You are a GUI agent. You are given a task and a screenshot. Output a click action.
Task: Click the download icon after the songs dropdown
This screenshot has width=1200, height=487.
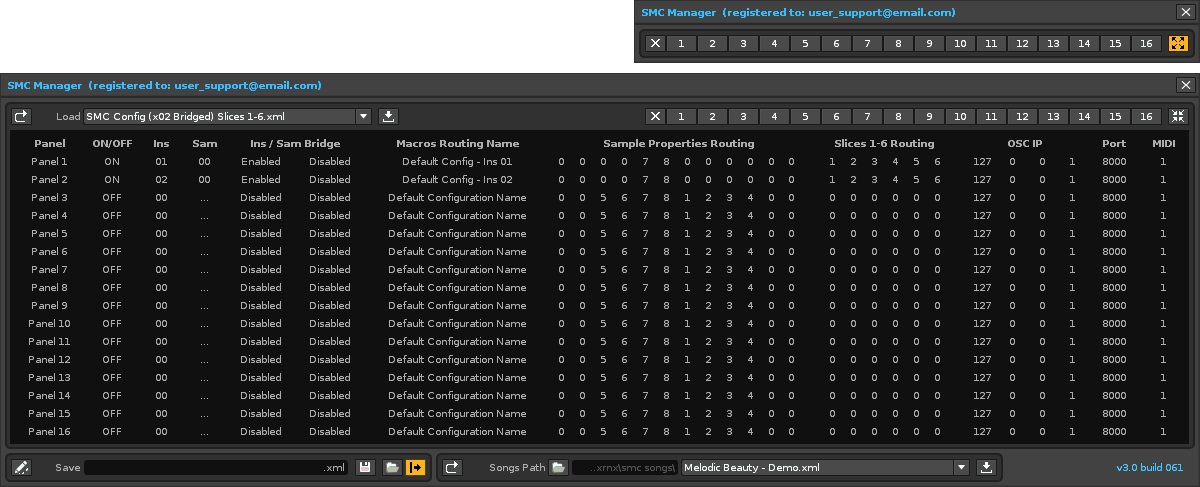985,467
